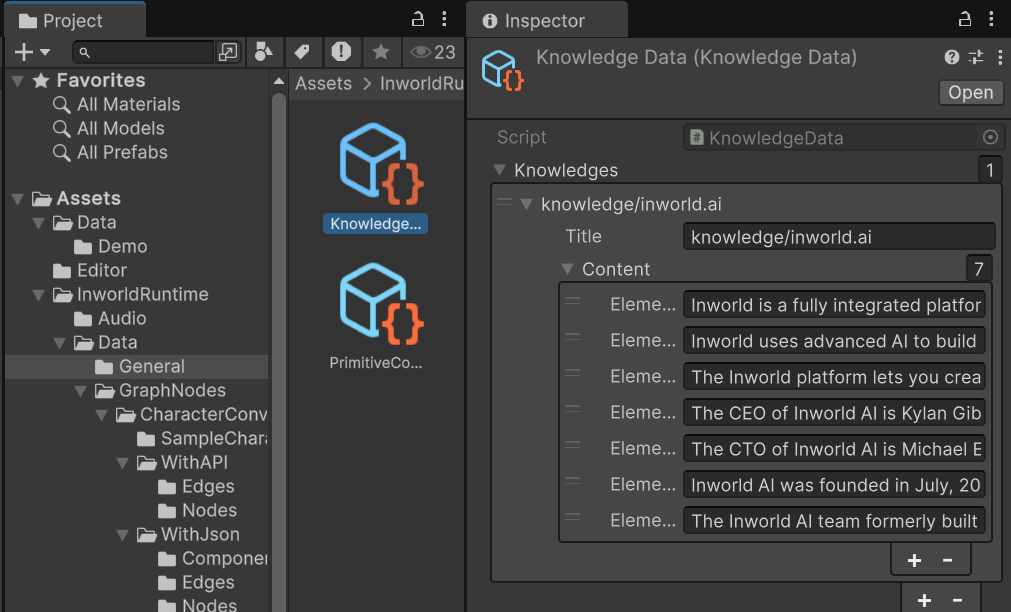Toggle the Inspector lock padlock
This screenshot has width=1011, height=612.
click(963, 18)
